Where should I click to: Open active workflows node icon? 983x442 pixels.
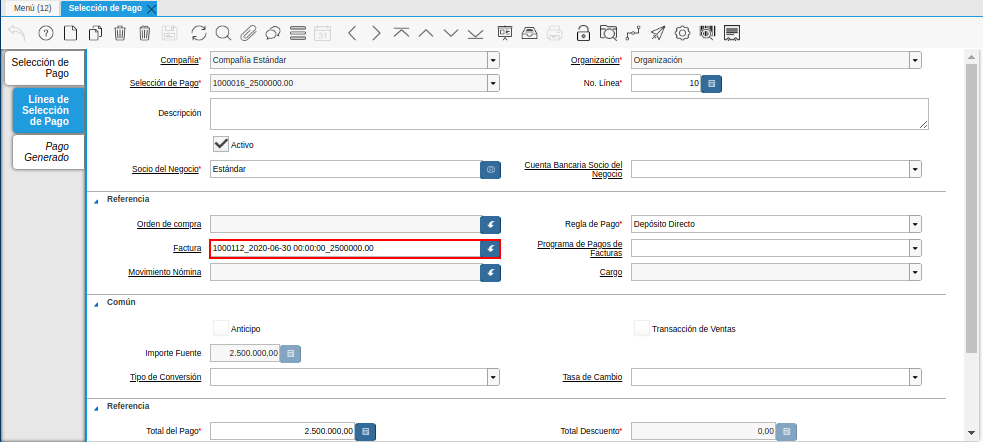tap(633, 33)
